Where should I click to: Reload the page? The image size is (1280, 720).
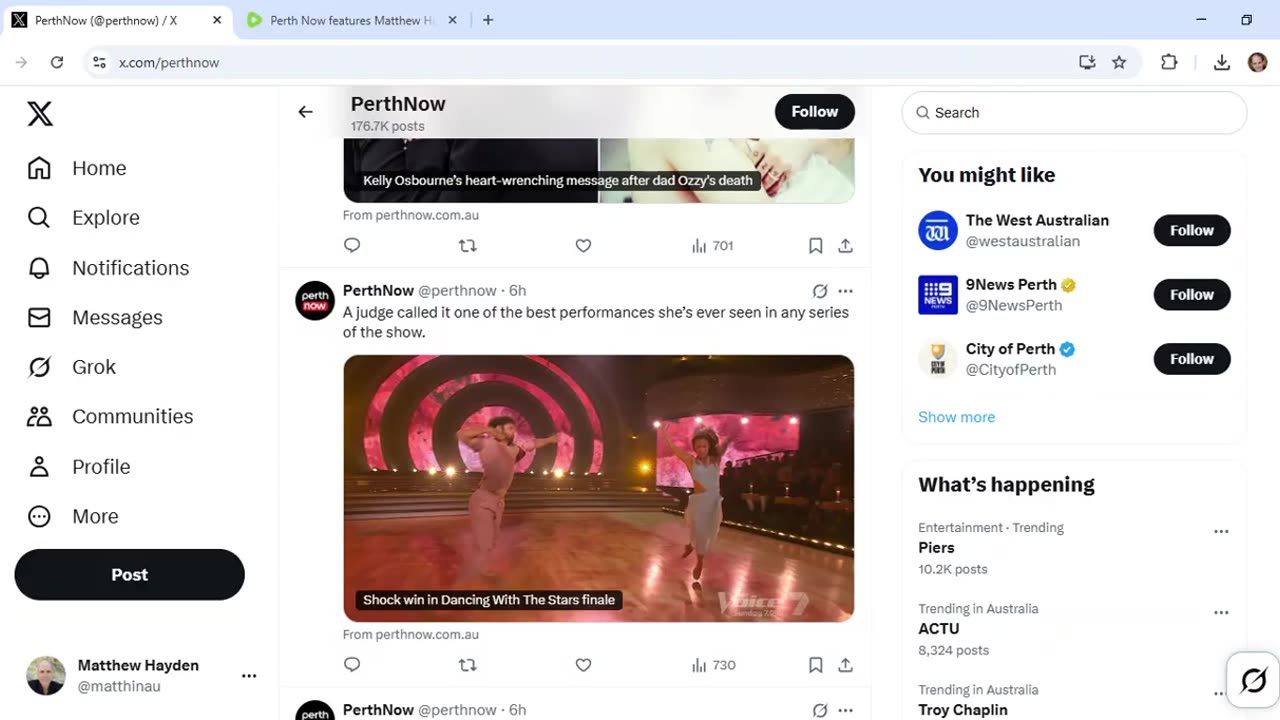point(57,62)
